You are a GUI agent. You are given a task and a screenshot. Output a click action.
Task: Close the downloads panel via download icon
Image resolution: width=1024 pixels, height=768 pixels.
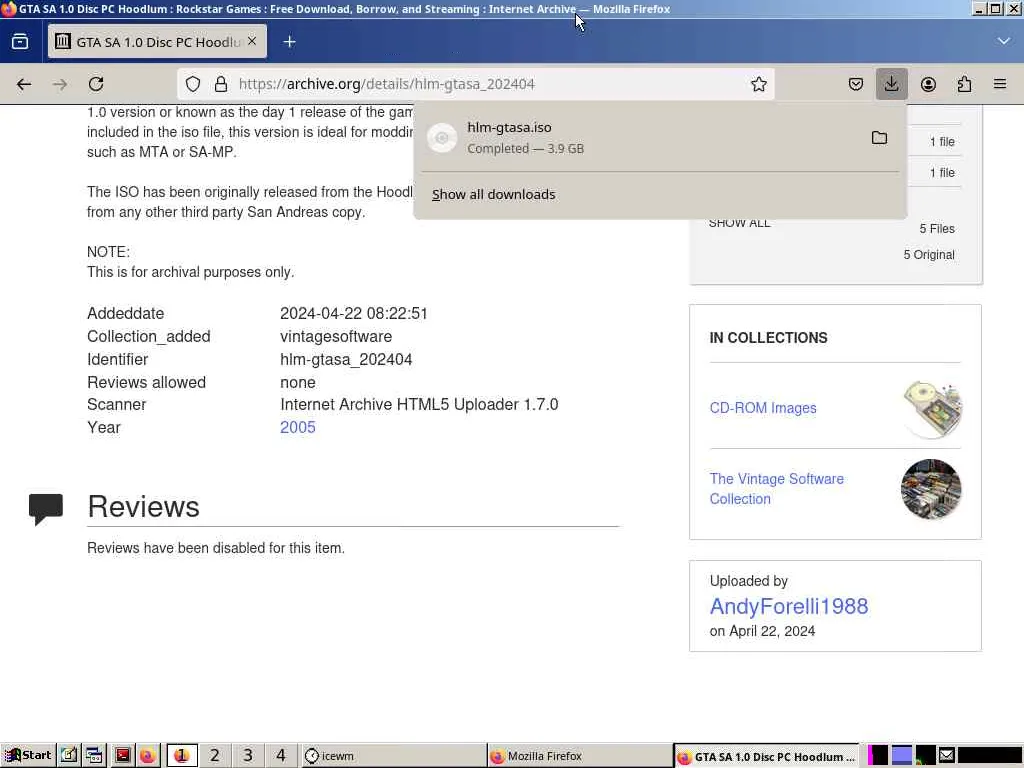pyautogui.click(x=891, y=84)
